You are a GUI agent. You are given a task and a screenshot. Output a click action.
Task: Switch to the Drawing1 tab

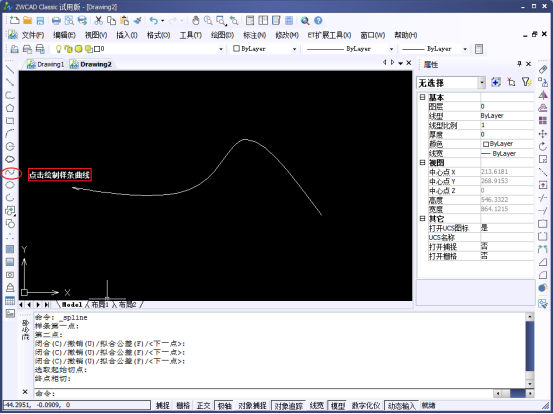(x=46, y=64)
